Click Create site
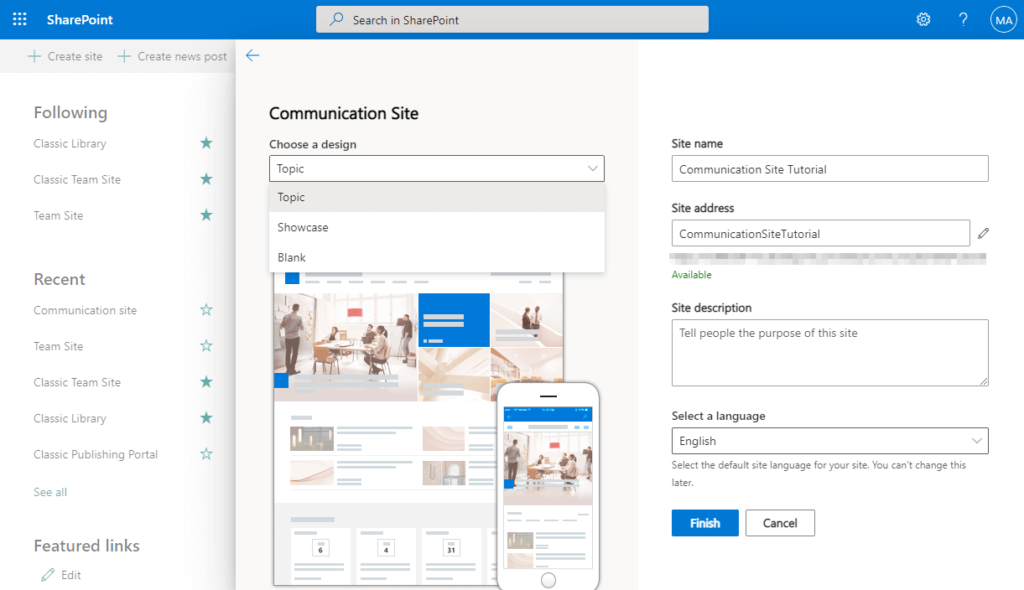This screenshot has width=1024, height=590. [x=65, y=56]
